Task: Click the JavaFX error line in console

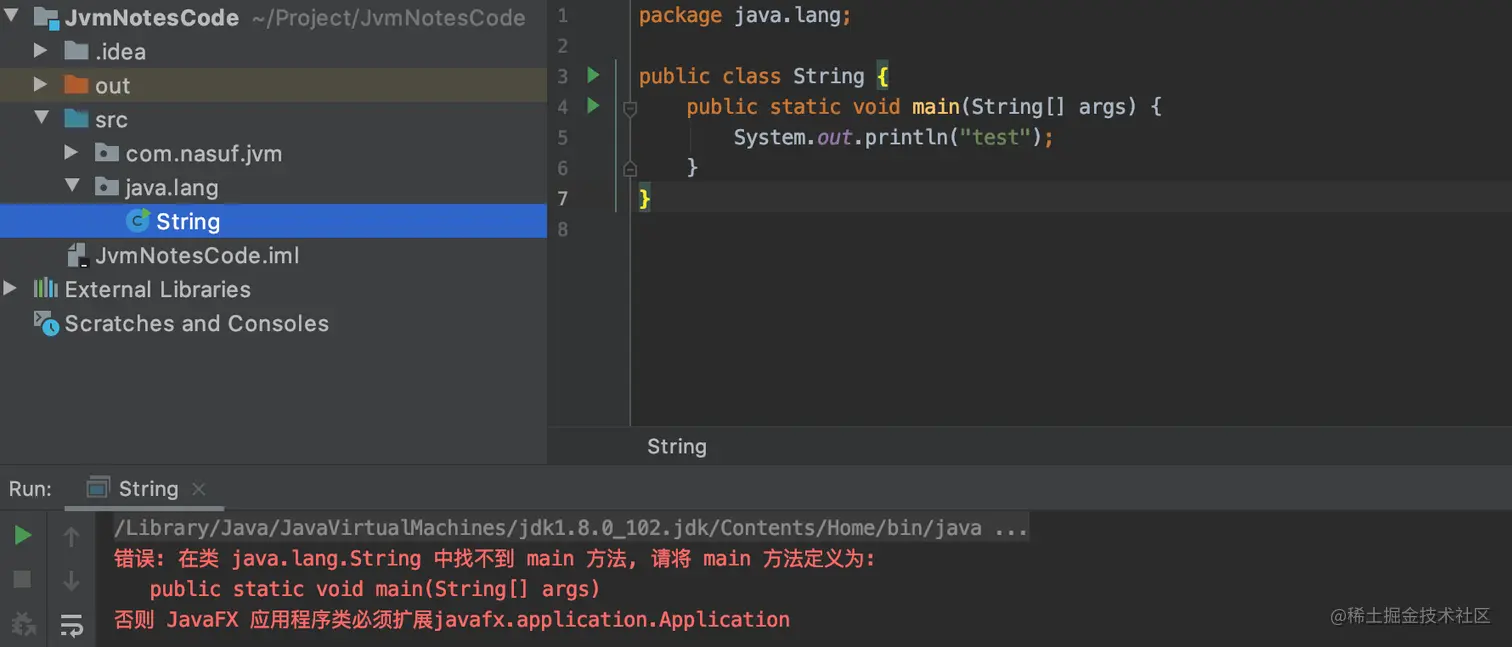Action: (x=452, y=620)
